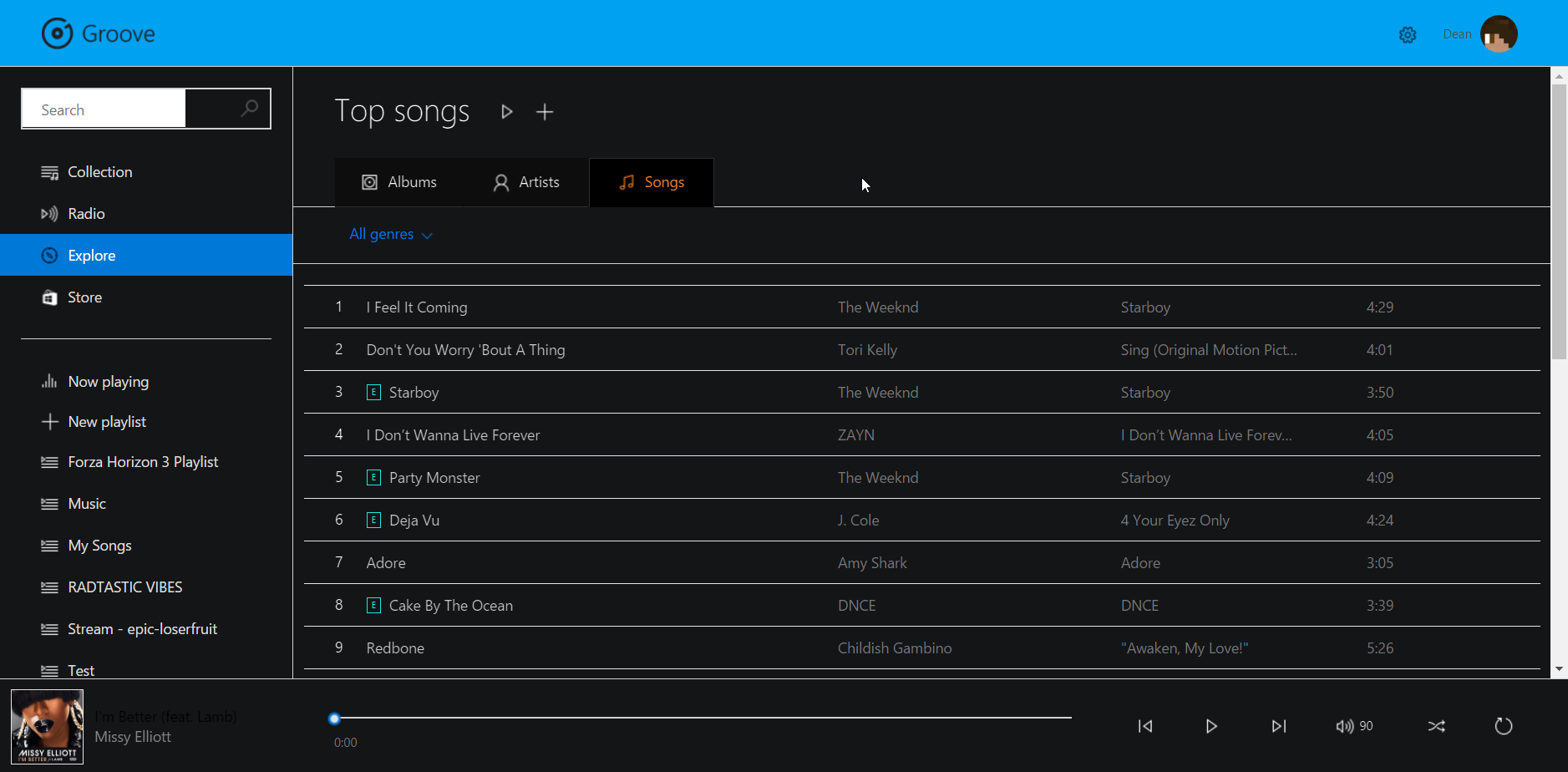
Task: Open Starboy album in Party Monster row
Action: 1145,478
